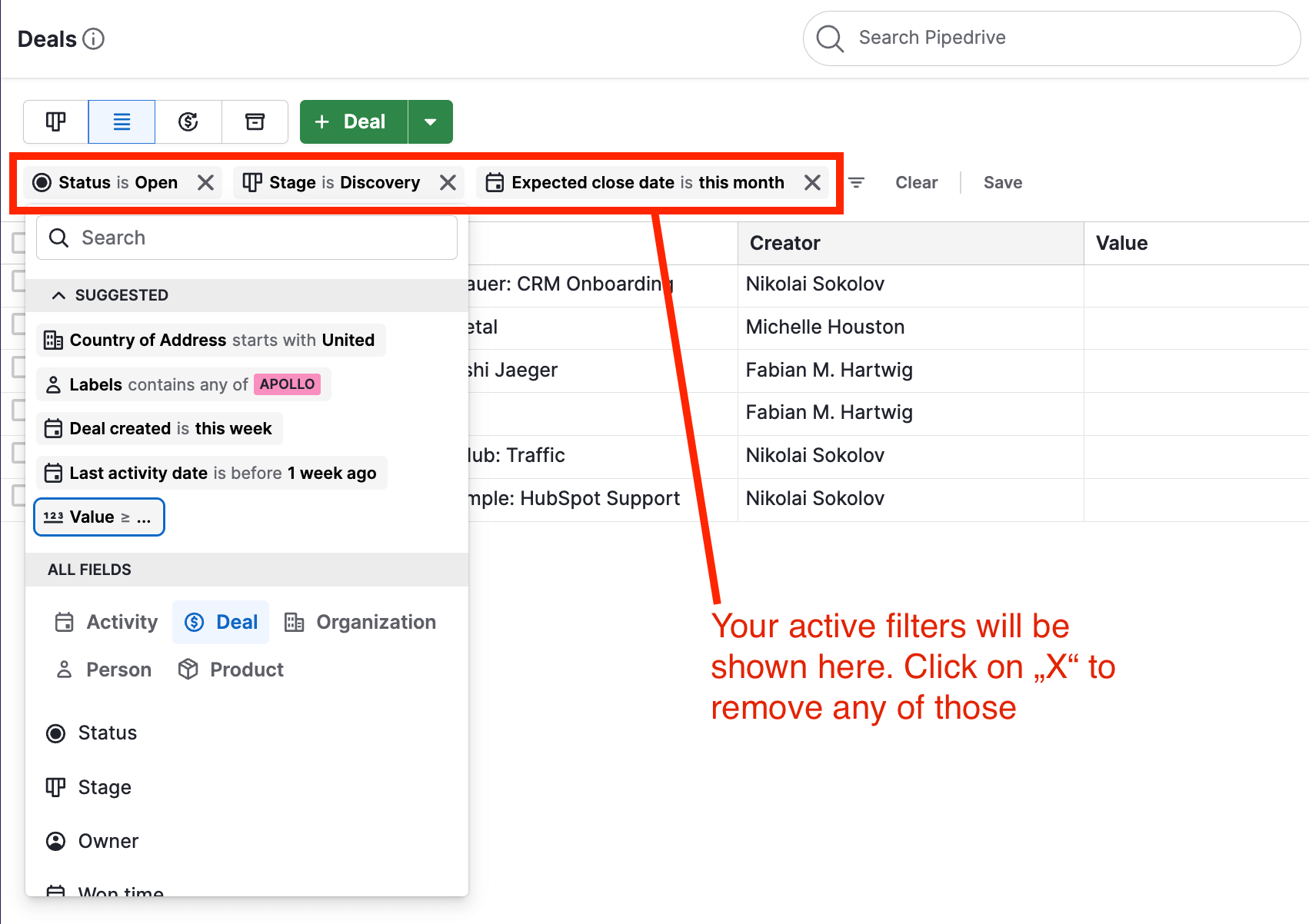Screen dimensions: 1309x924
Task: Remove the Stage is Discovery filter
Action: (x=448, y=183)
